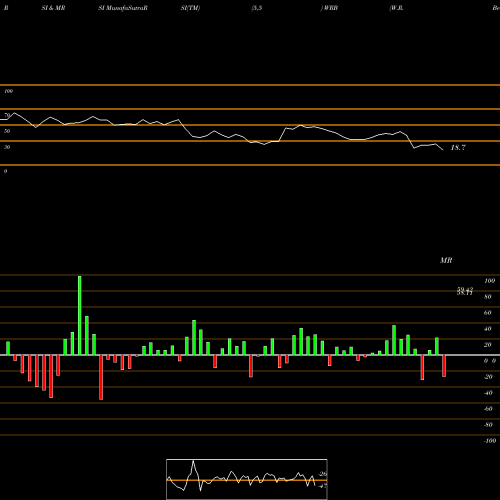
Task: Click the MR axis label 20
Action: 488,345
